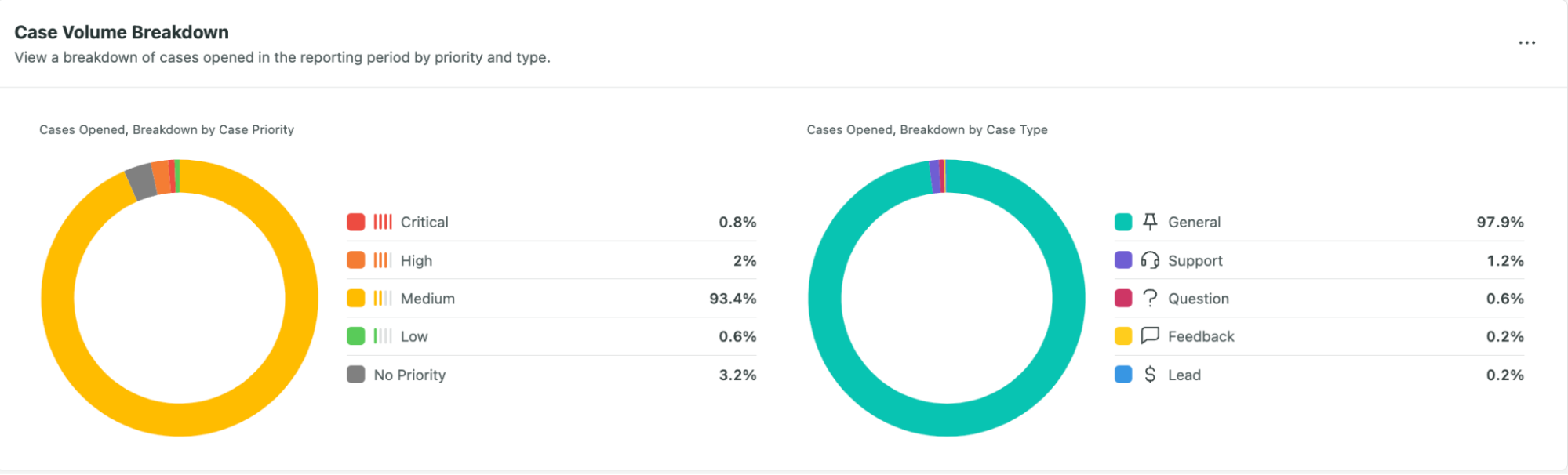Click the Lead dollar sign icon
Viewport: 1568px width, 475px height.
tap(1150, 375)
